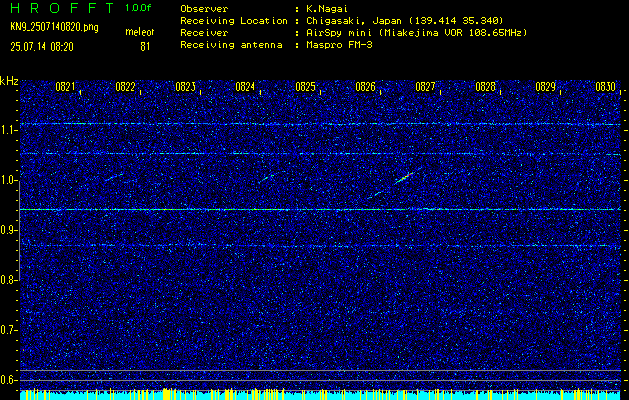
Task: Click the 0822 time marker
Action: click(125, 87)
